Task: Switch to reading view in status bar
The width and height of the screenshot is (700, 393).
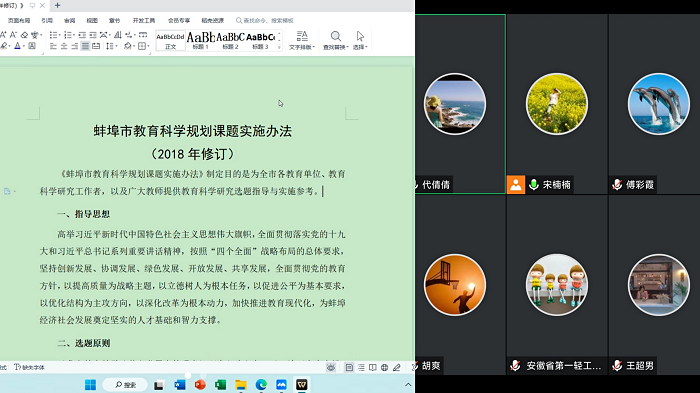Action: coord(372,367)
